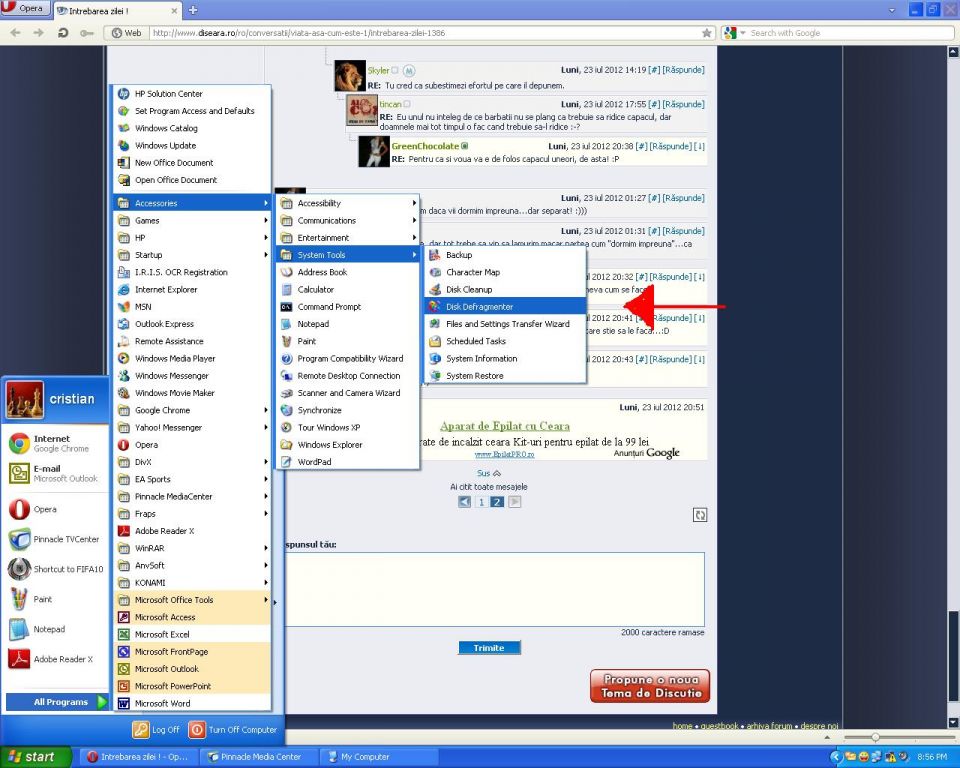The height and width of the screenshot is (768, 960).
Task: Open Pinnacle TVCenter icon
Action: pyautogui.click(x=19, y=539)
